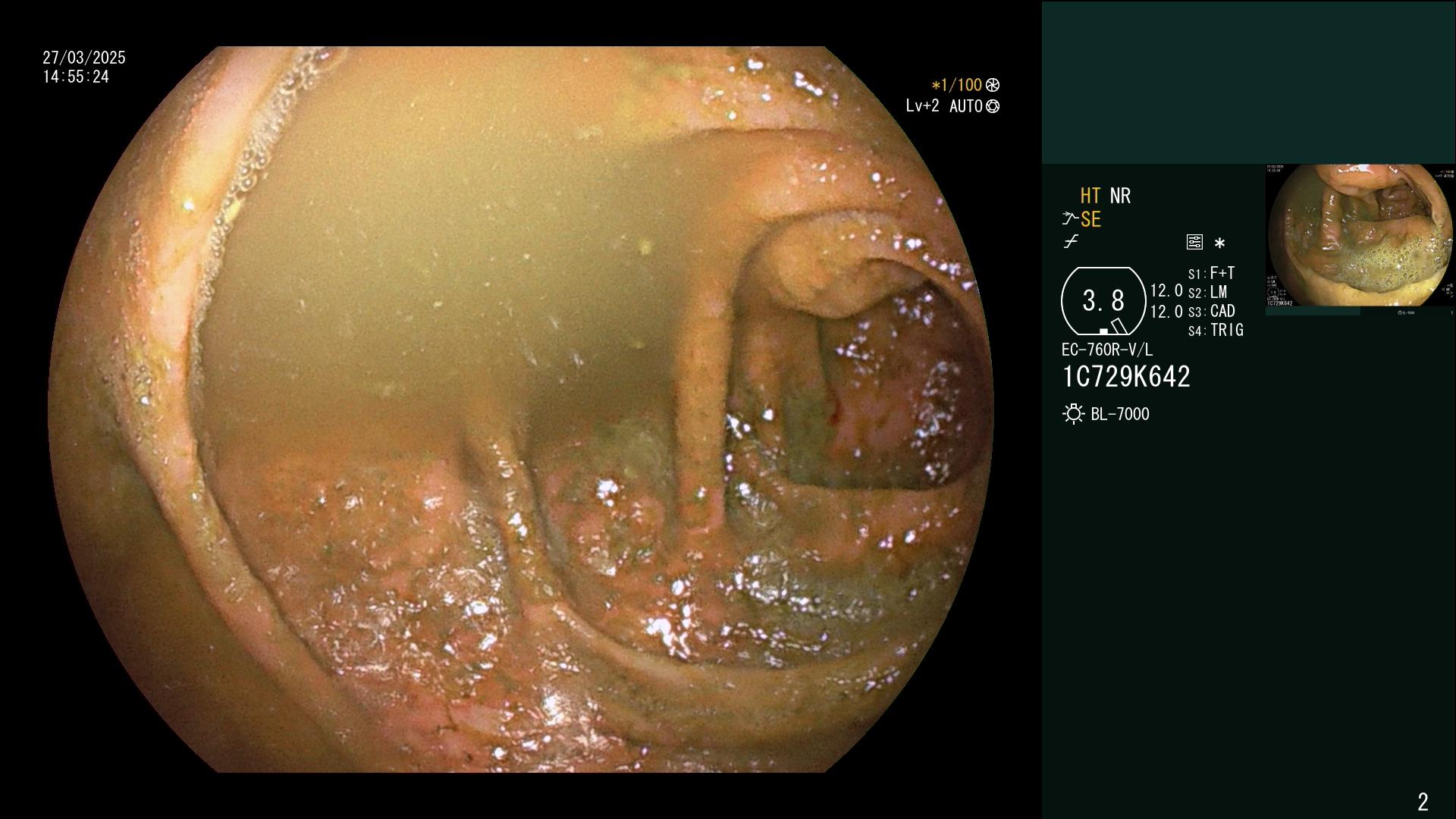Click the image counter 2 in the corner
Screen dimensions: 1456x819
click(x=1423, y=802)
